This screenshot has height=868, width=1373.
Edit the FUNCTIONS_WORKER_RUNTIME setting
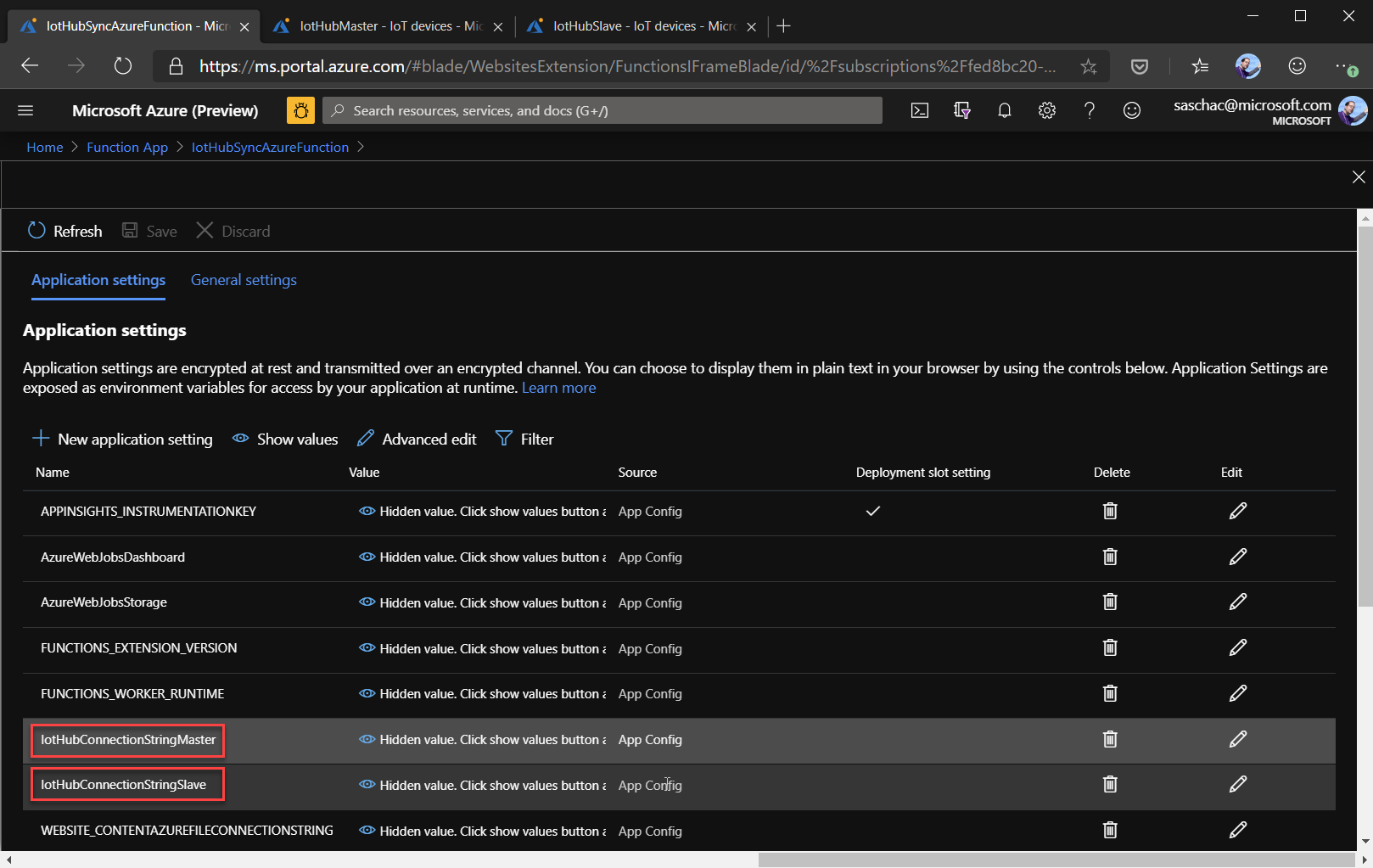tap(1238, 693)
